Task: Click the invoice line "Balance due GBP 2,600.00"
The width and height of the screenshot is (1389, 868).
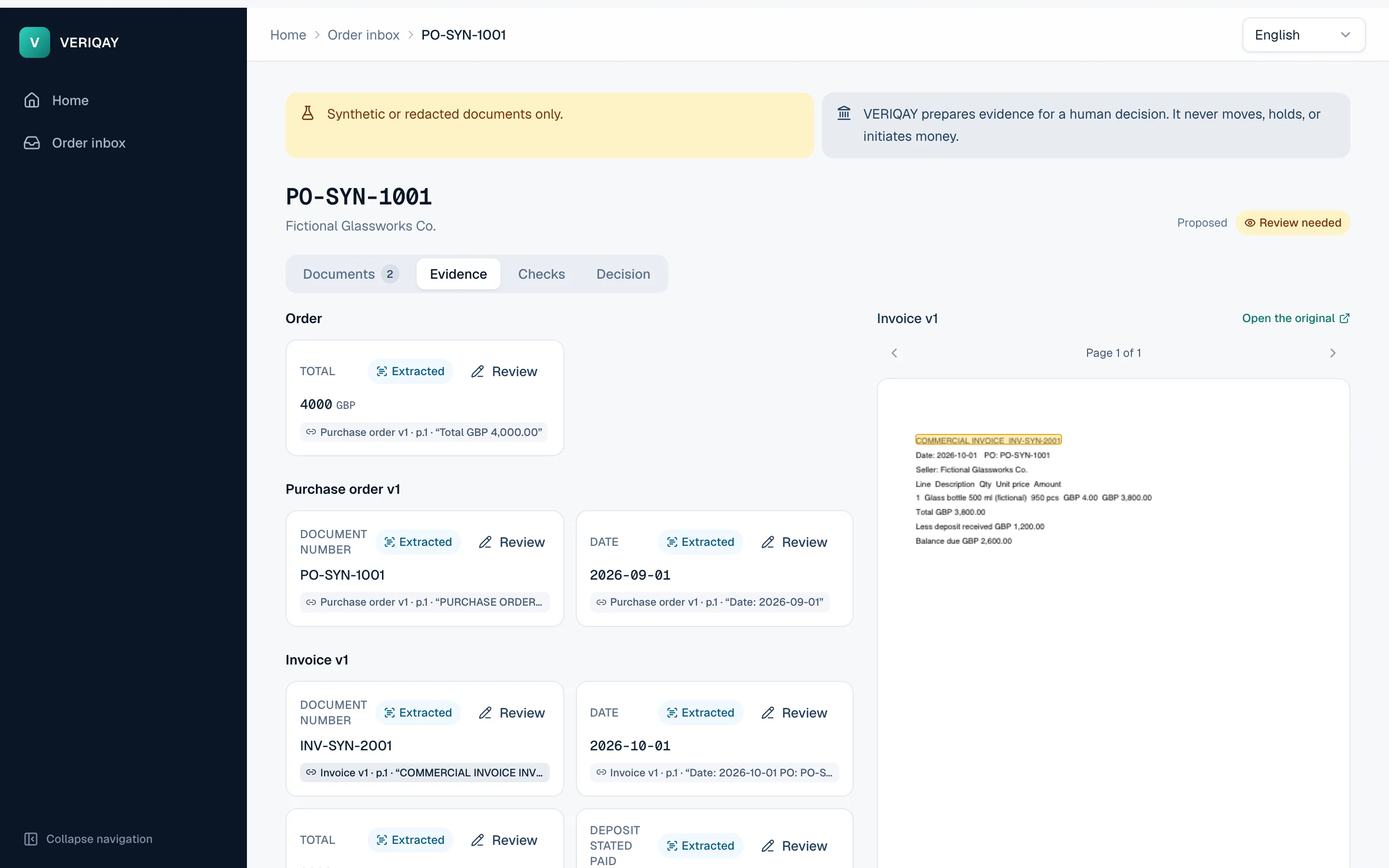Action: coord(964,541)
